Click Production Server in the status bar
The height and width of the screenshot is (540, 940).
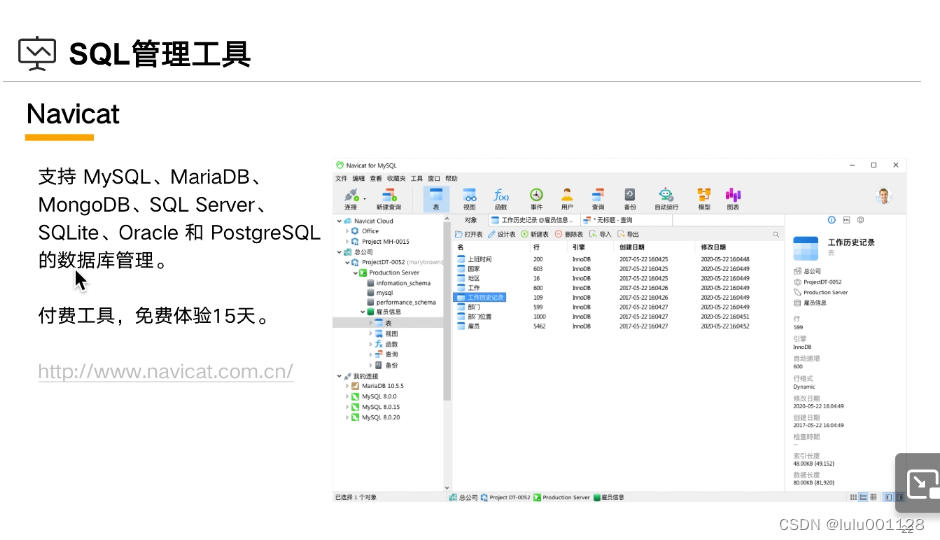pyautogui.click(x=562, y=497)
